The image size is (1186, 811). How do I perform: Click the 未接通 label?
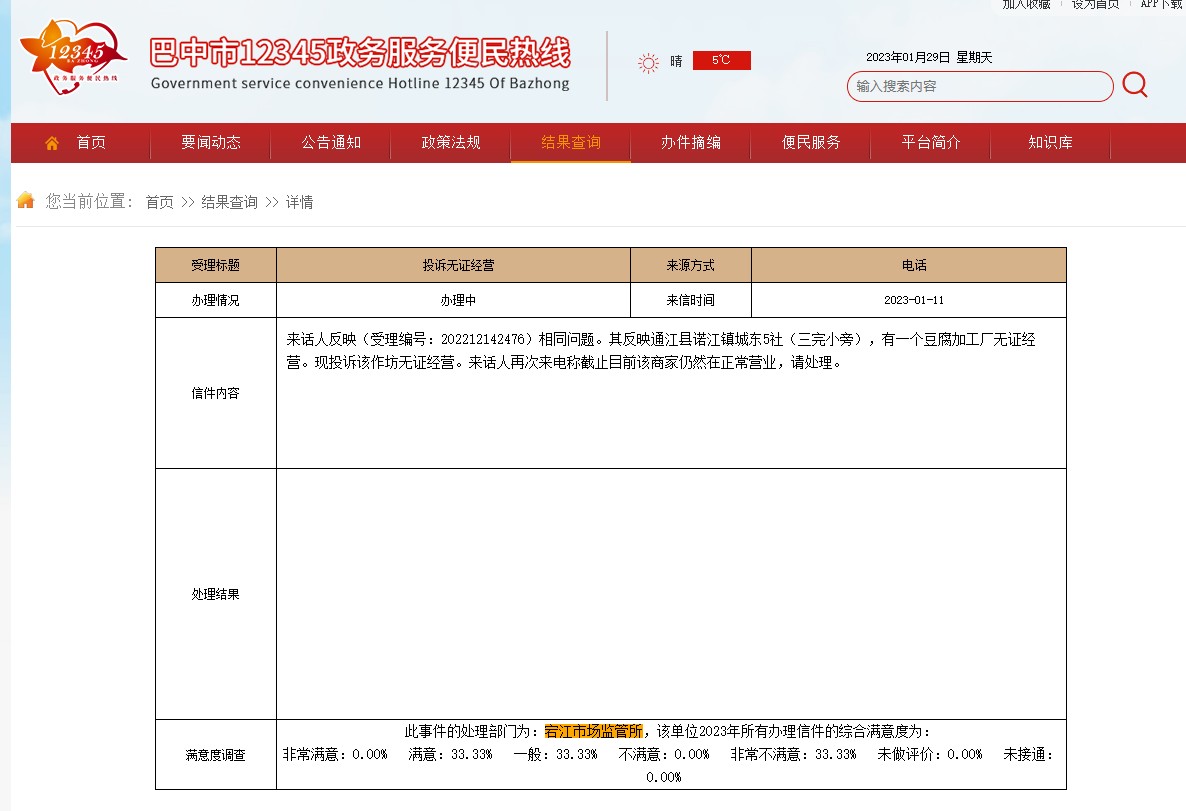point(1028,755)
